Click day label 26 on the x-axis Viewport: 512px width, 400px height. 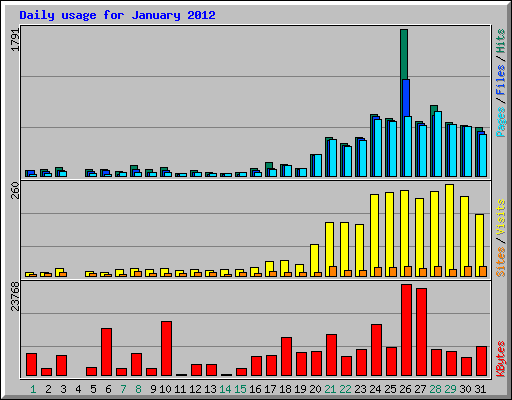click(405, 389)
